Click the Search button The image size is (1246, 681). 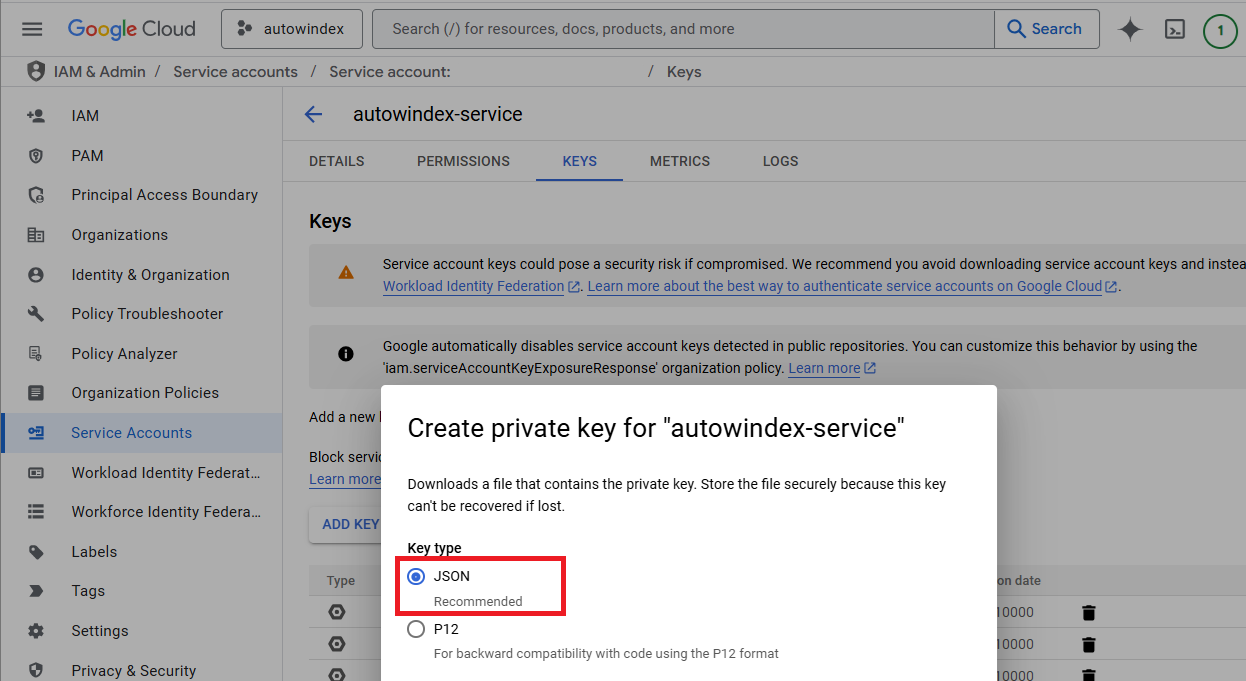point(1046,29)
